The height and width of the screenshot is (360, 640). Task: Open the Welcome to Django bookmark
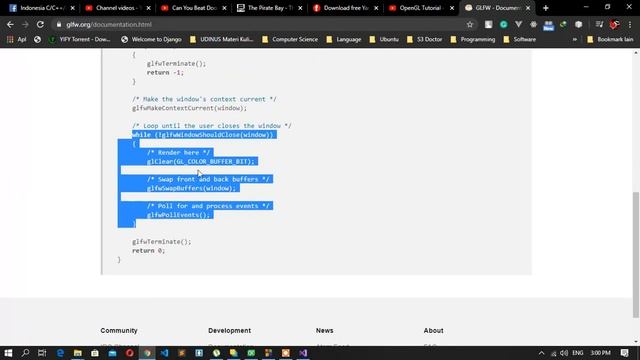point(151,40)
